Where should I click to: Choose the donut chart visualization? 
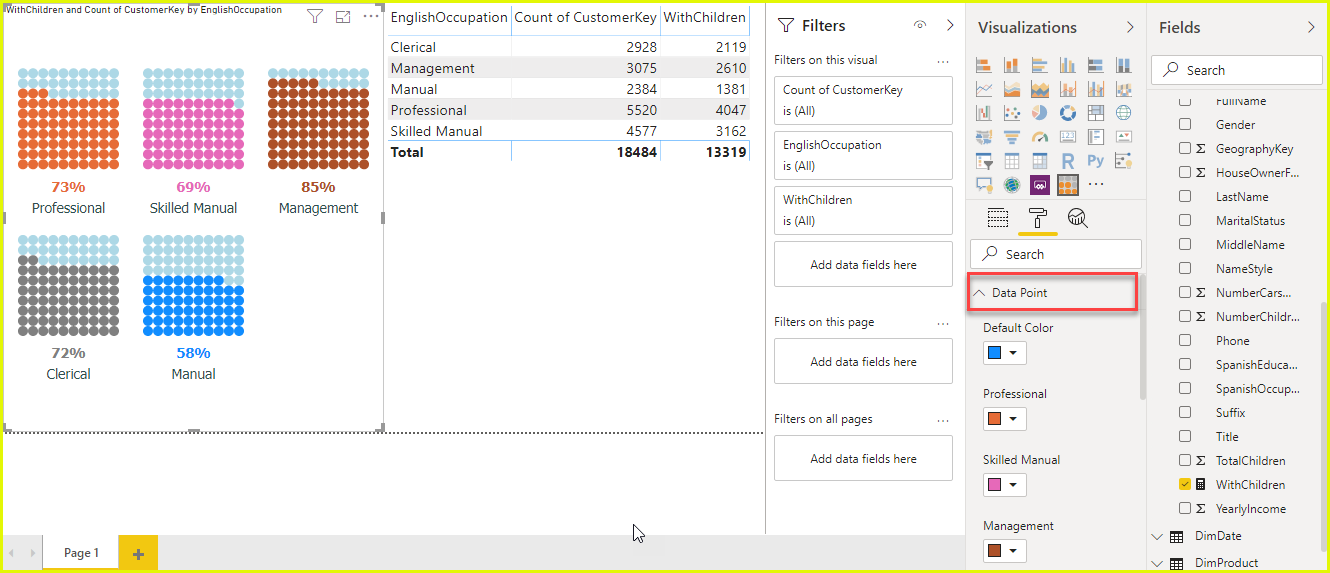point(1068,113)
